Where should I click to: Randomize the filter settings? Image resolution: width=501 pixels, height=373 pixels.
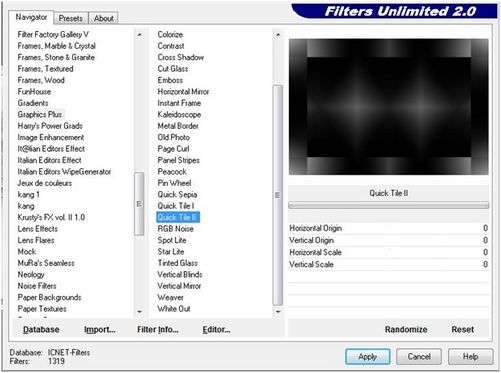tap(406, 329)
